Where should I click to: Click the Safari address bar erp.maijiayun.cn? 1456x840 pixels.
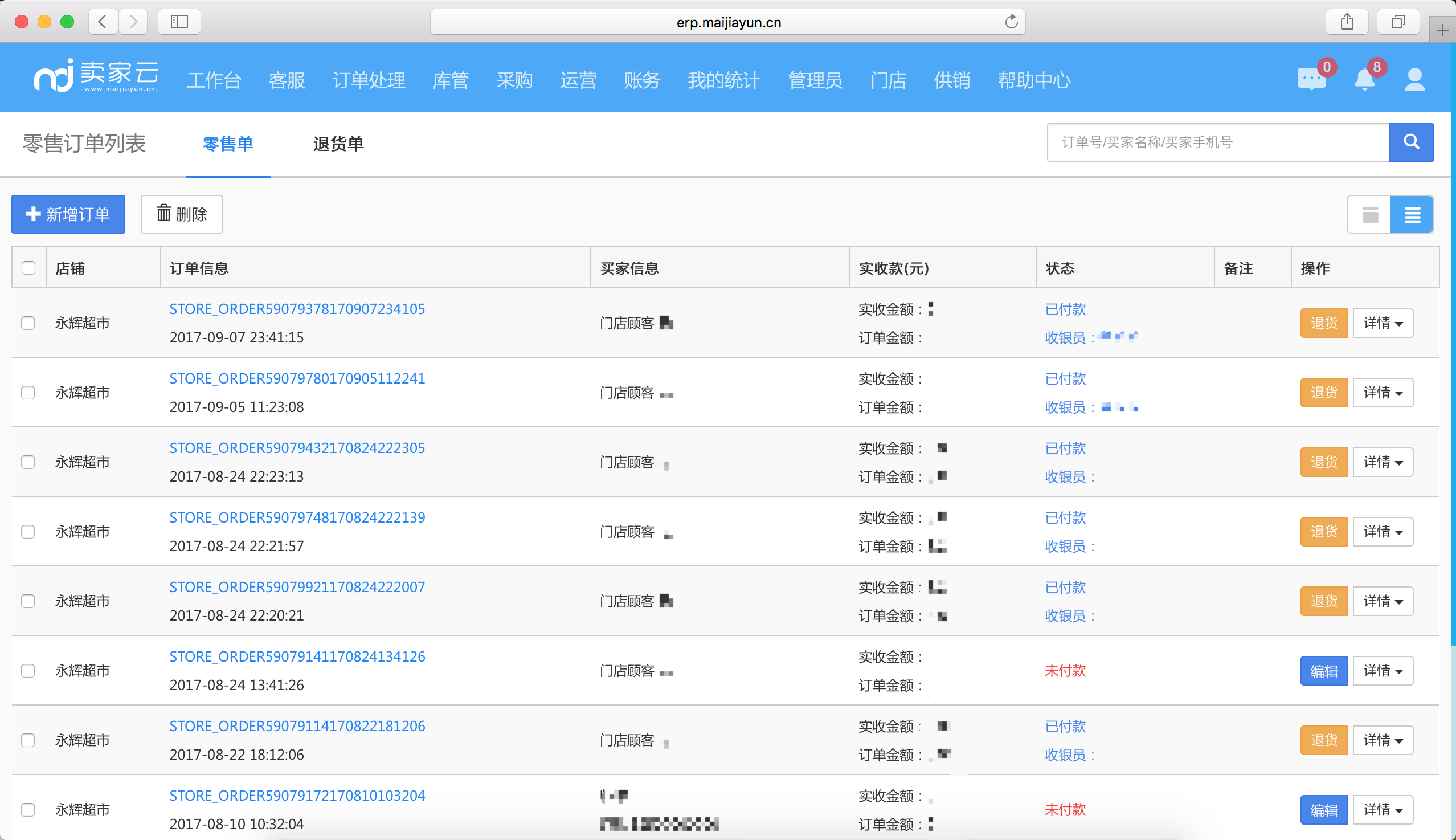727,22
